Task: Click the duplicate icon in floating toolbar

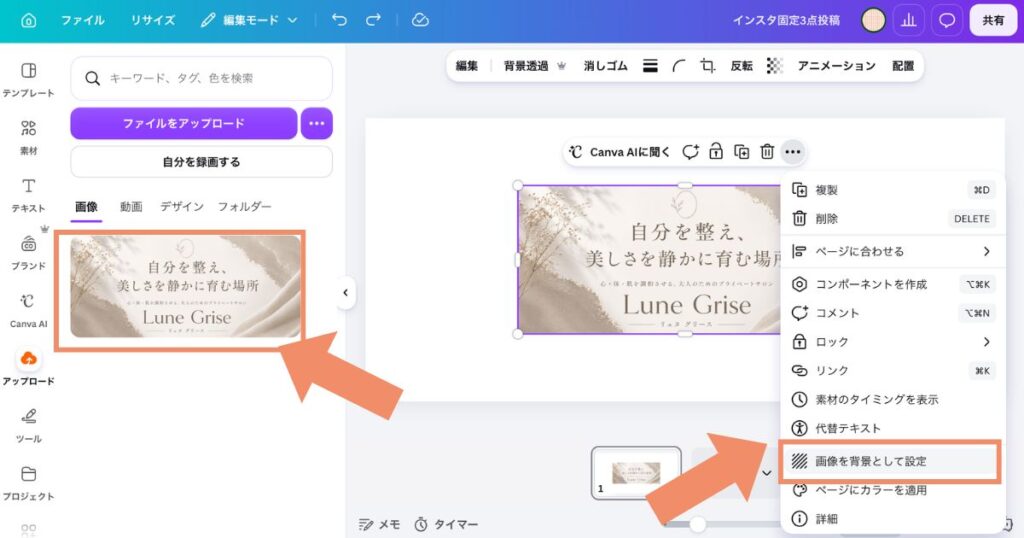Action: [x=741, y=152]
